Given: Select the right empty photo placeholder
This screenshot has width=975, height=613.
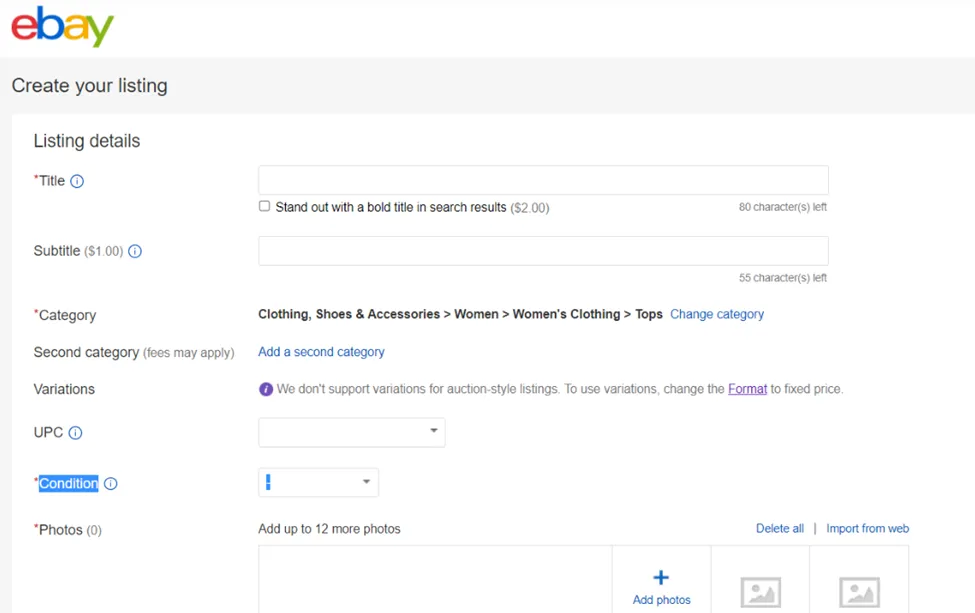Looking at the screenshot, I should tap(859, 591).
